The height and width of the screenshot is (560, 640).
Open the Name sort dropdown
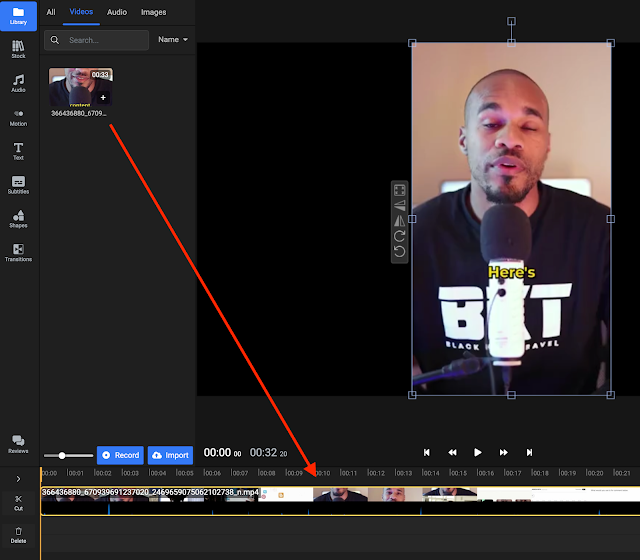point(173,40)
